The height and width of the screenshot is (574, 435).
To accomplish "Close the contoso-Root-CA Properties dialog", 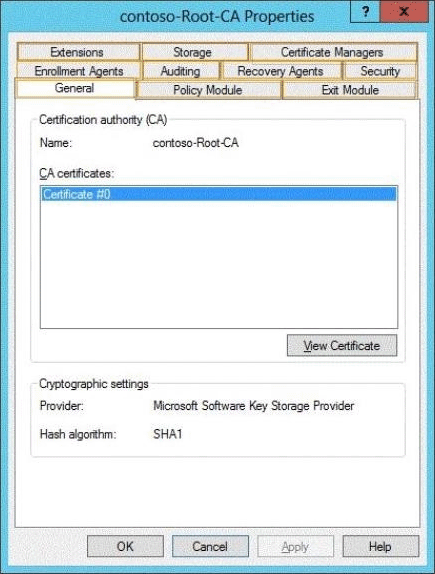I will click(404, 11).
